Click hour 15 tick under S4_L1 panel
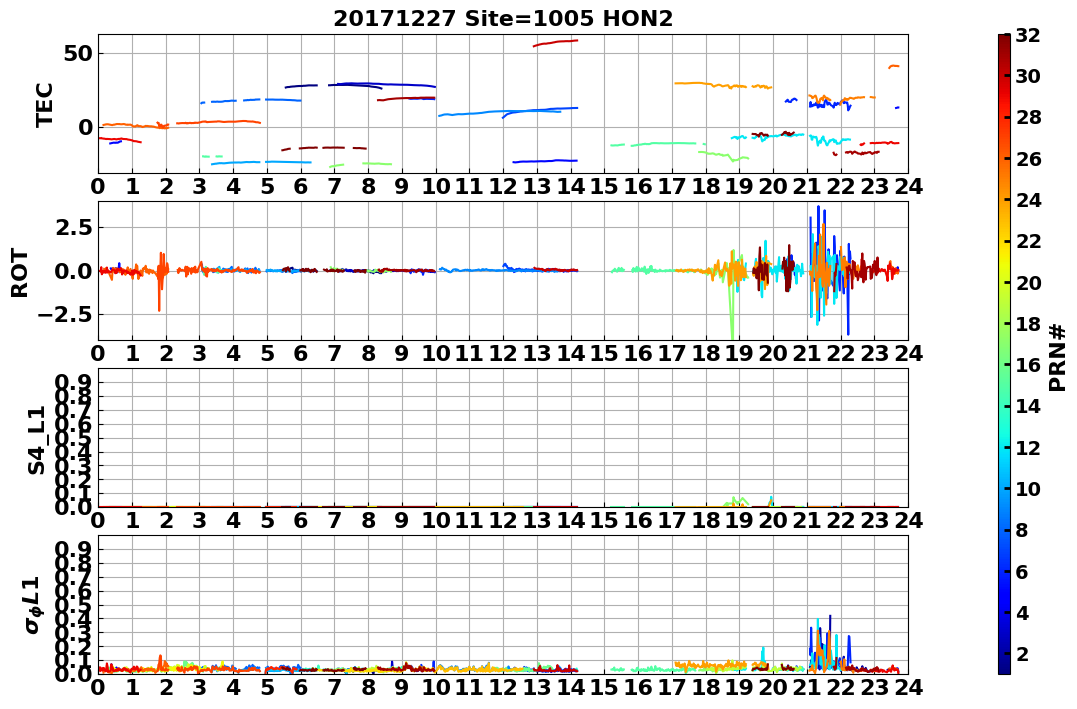This screenshot has width=1077, height=709. (x=604, y=520)
